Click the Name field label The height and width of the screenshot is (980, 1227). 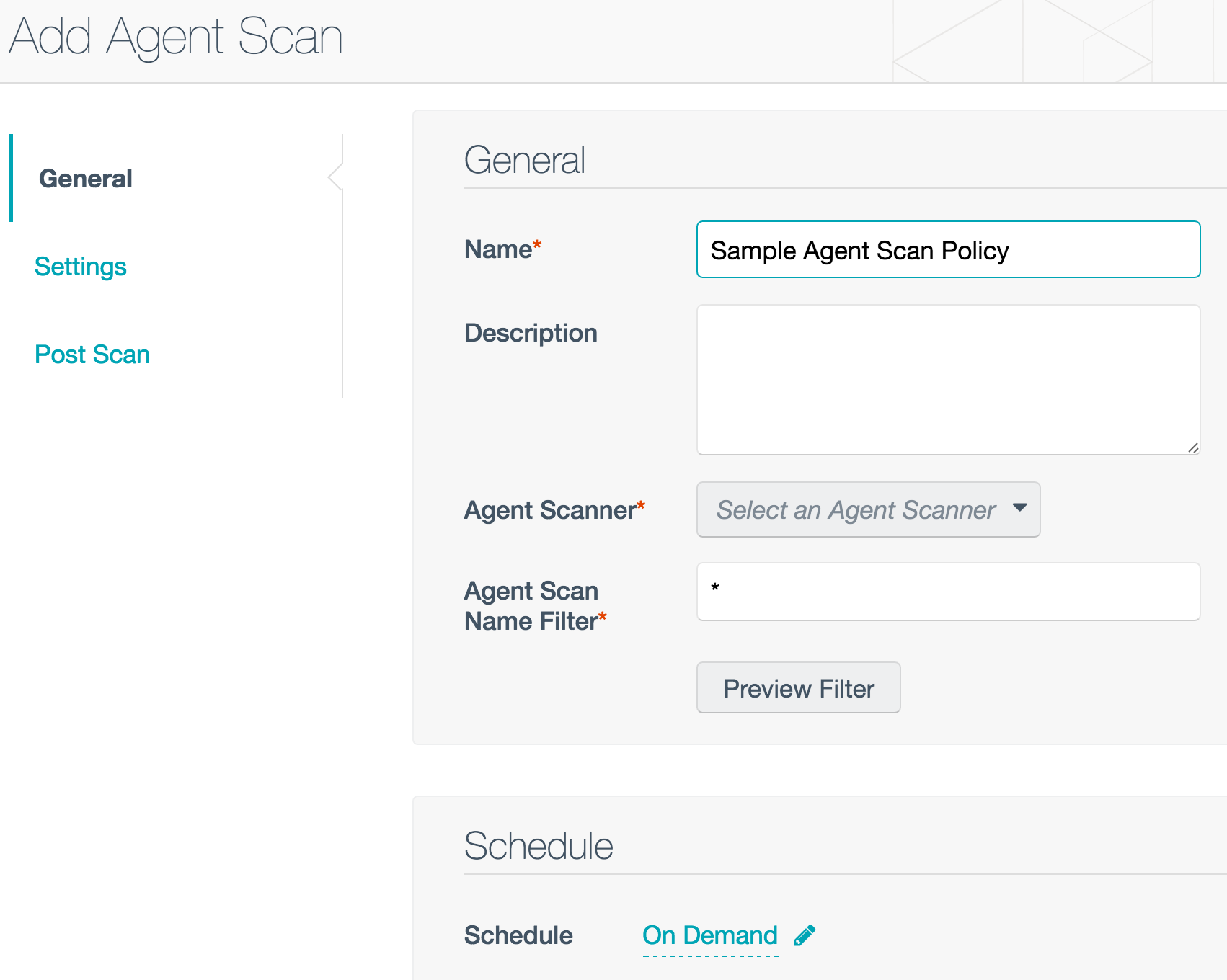pyautogui.click(x=498, y=249)
